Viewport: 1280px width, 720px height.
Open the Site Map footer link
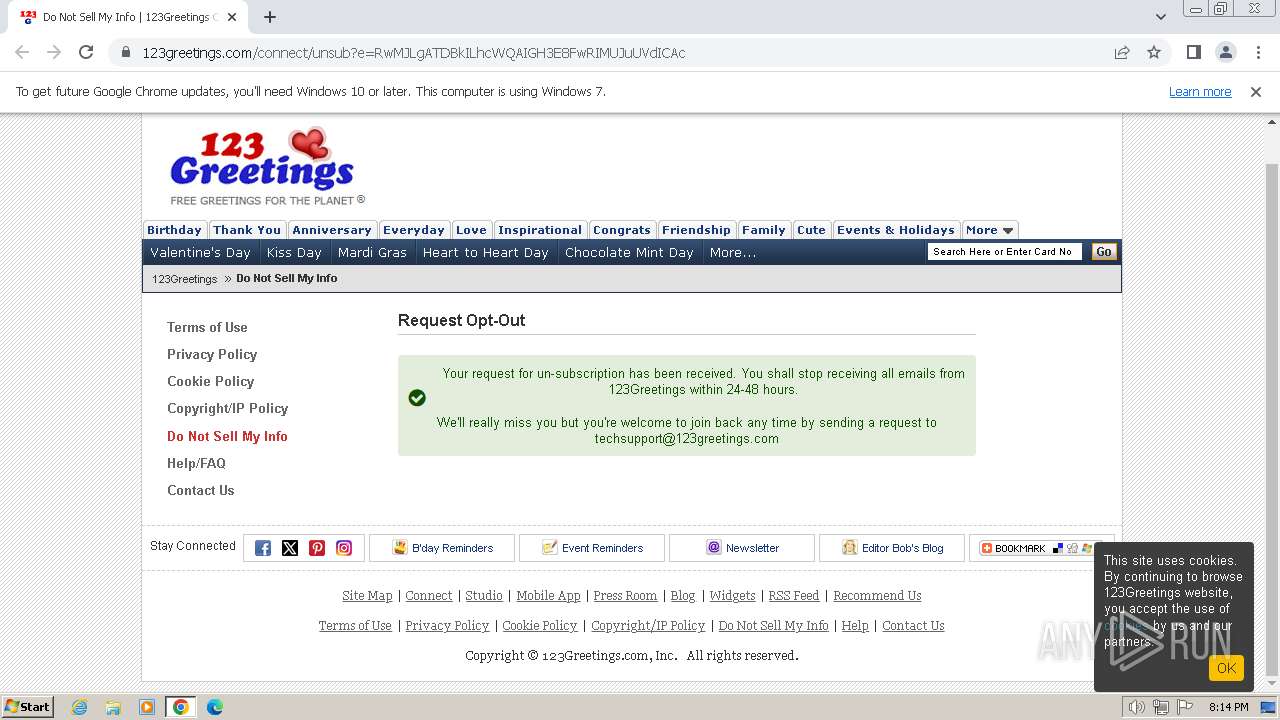[367, 596]
